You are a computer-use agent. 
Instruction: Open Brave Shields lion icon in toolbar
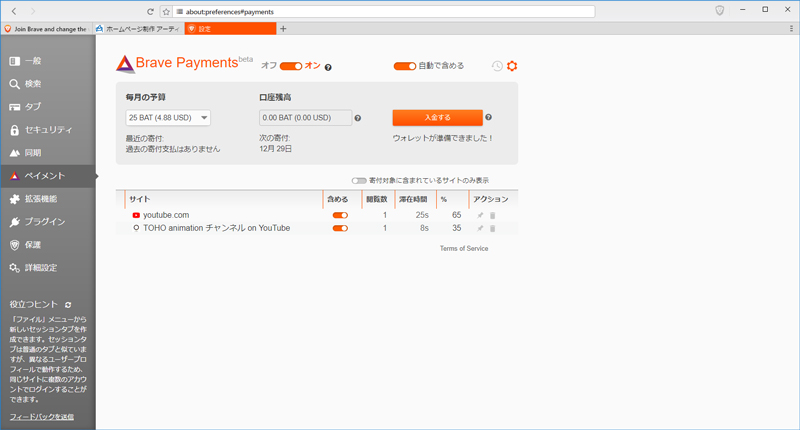click(x=719, y=11)
